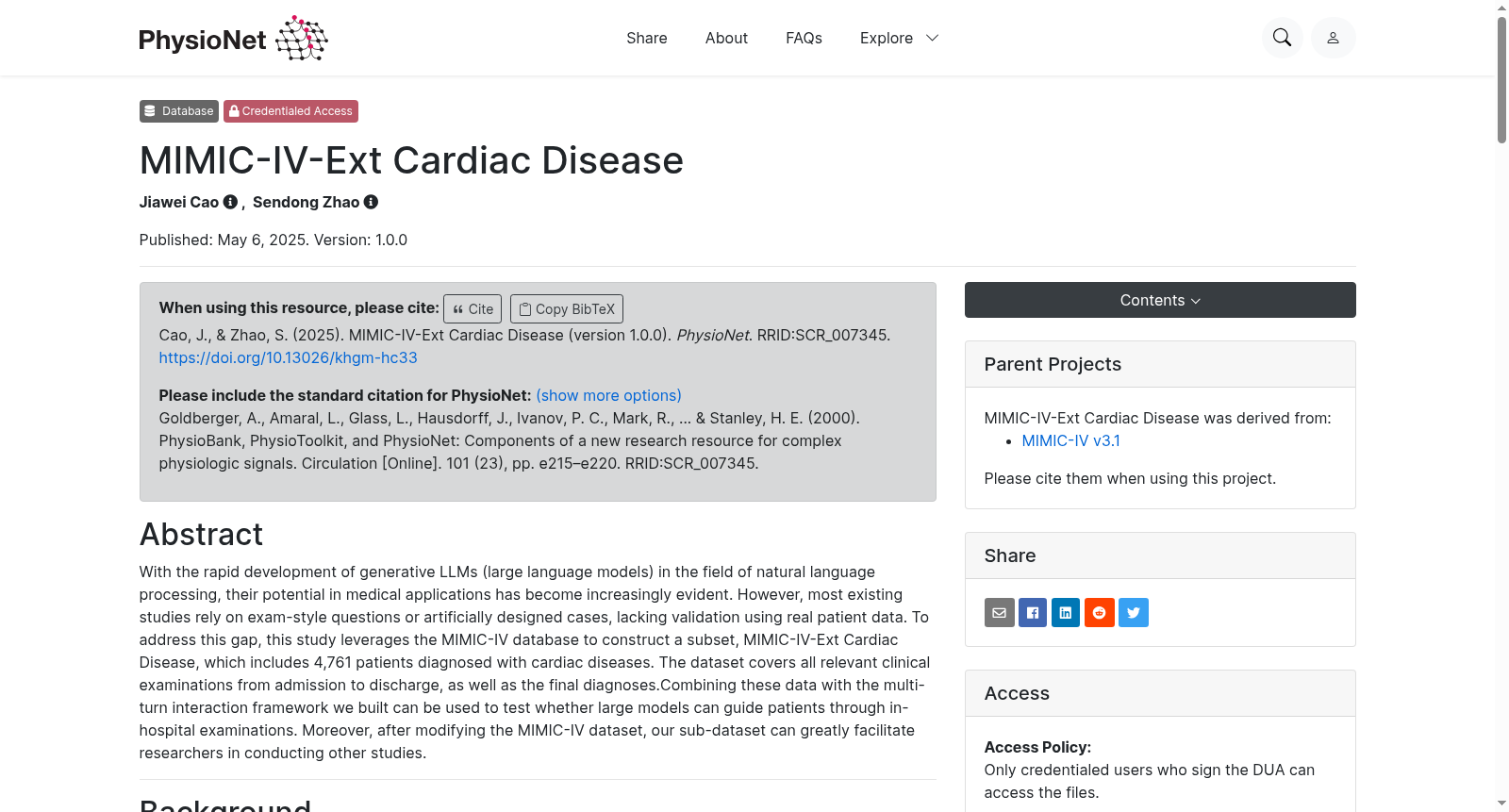1509x812 pixels.
Task: Share on Reddit icon
Action: coord(1100,613)
